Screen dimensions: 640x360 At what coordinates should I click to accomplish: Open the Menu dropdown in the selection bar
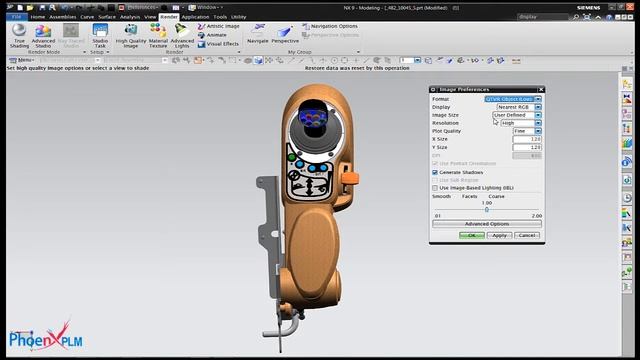22,60
